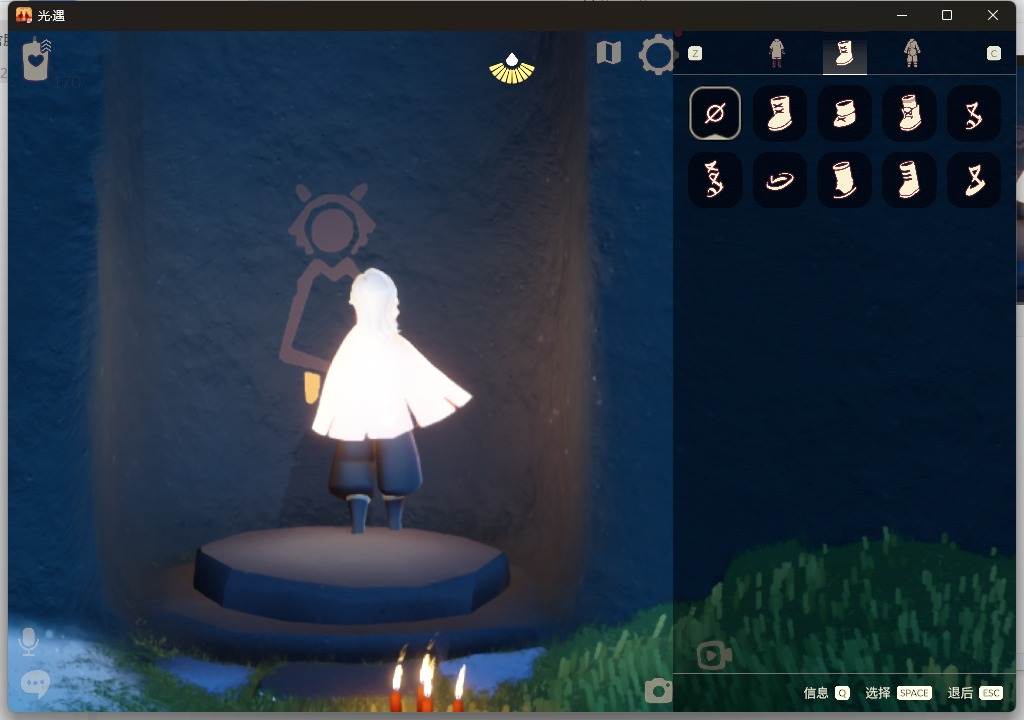Click the C next-category key hint
Screen dimensions: 1024x720
coord(993,53)
